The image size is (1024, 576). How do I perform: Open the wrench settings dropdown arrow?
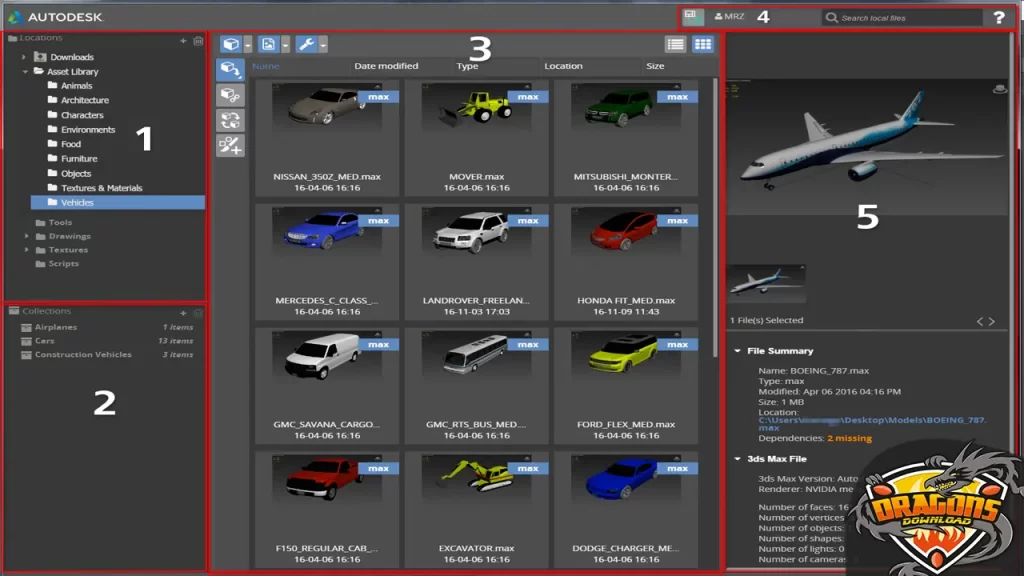pos(323,44)
